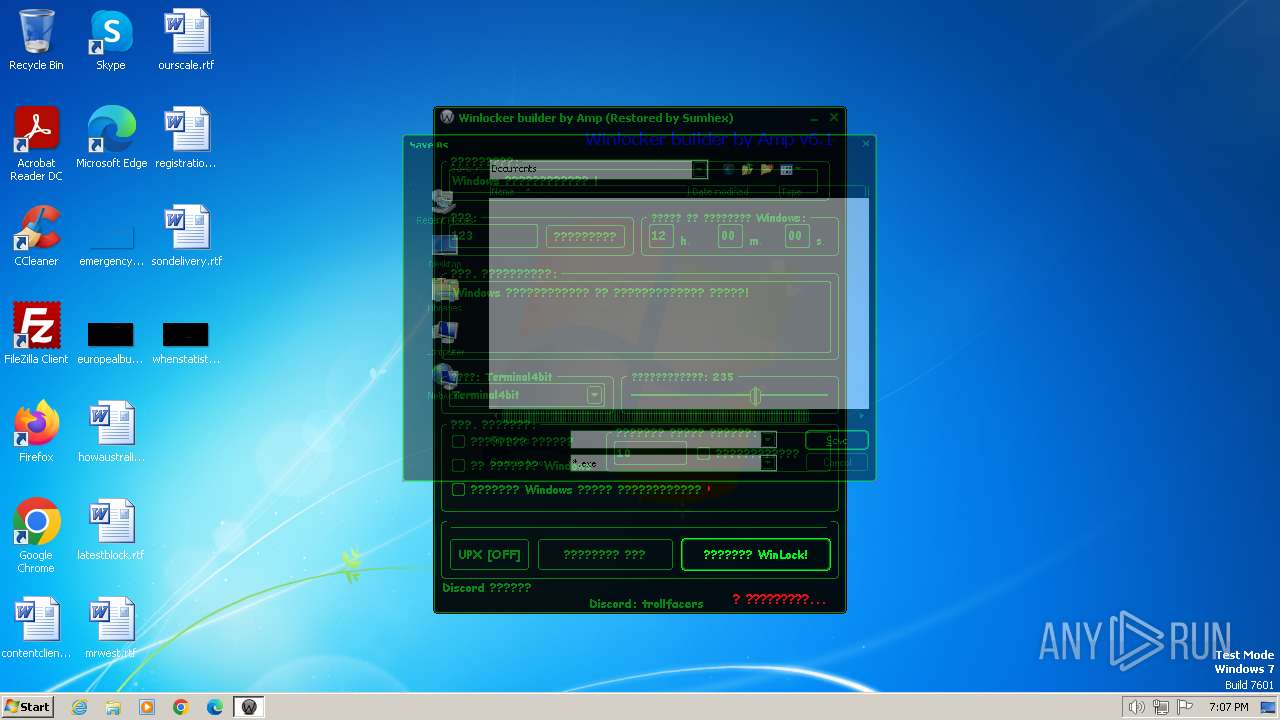Click the Winlocker builder taskbar button

coord(249,707)
